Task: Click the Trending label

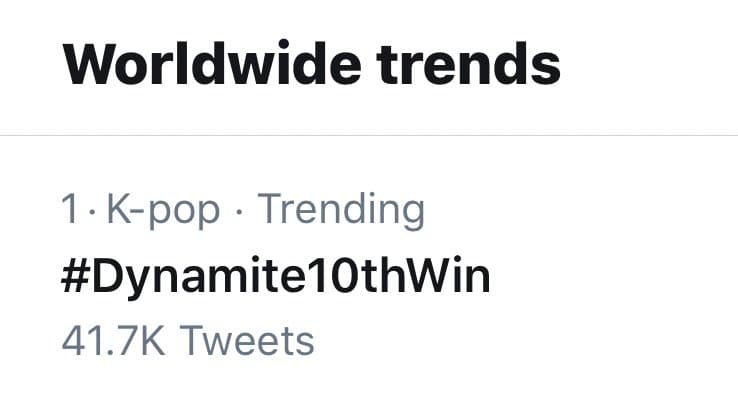Action: coord(341,210)
